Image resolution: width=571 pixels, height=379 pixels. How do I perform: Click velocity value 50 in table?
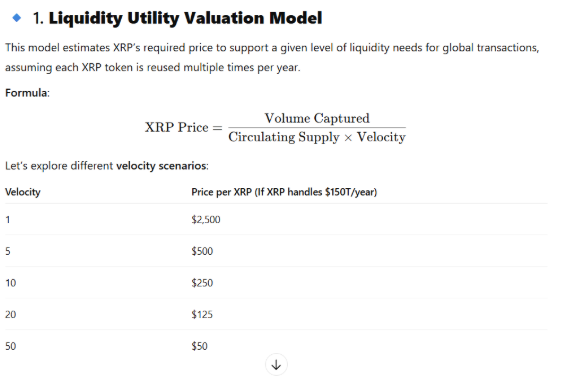(11, 346)
